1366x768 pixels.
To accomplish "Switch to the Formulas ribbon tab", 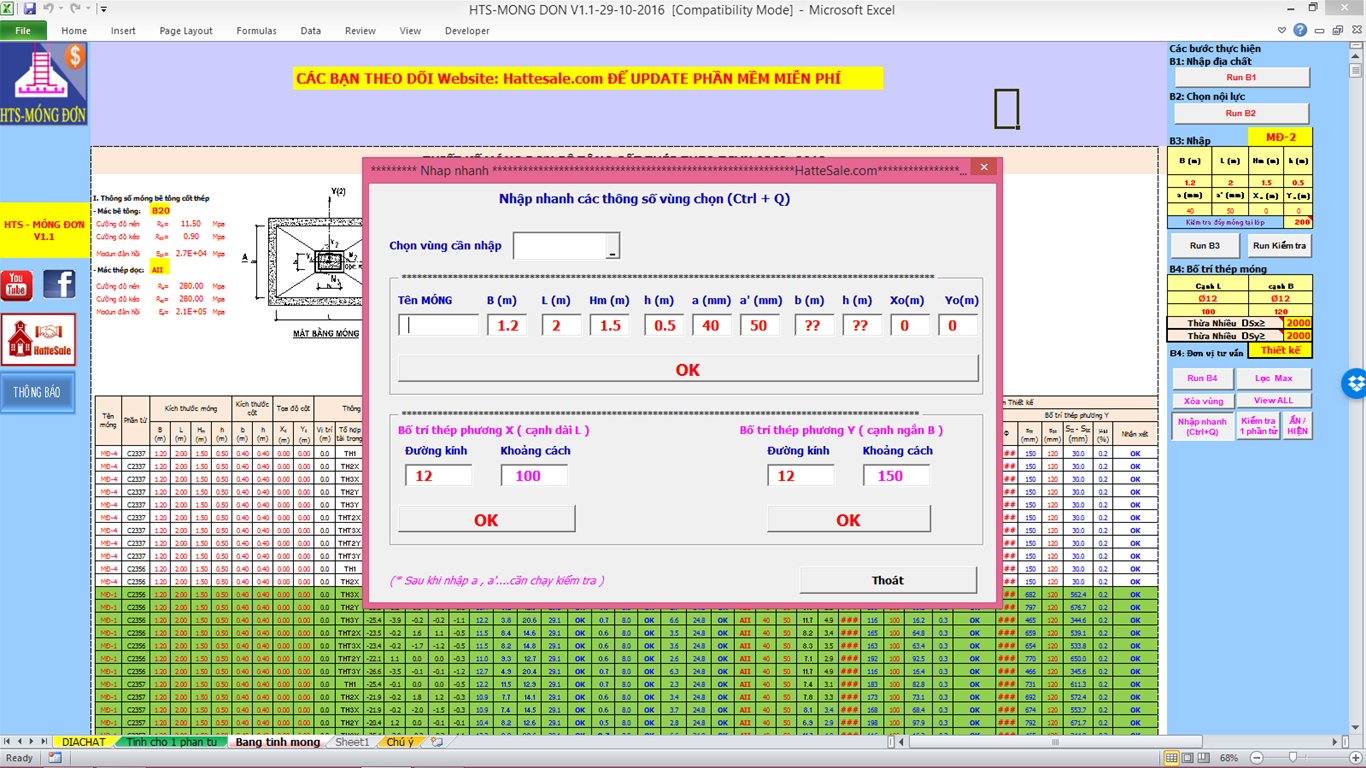I will tap(256, 31).
